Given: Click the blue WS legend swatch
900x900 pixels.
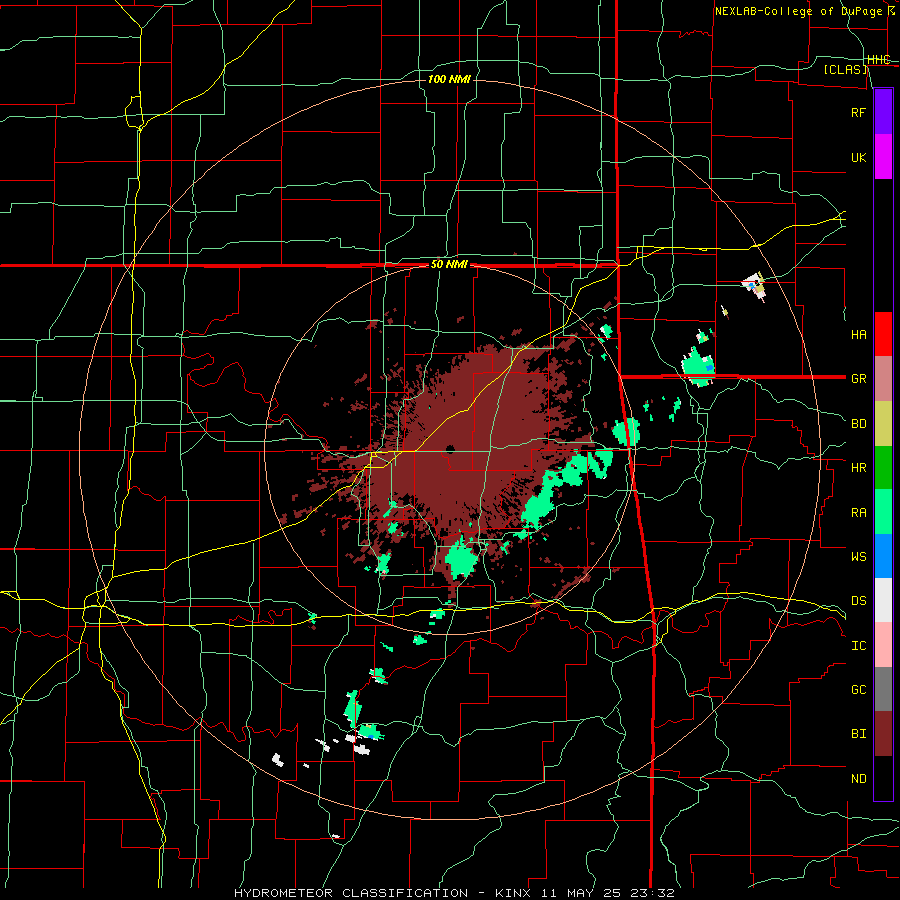Looking at the screenshot, I should point(883,556).
